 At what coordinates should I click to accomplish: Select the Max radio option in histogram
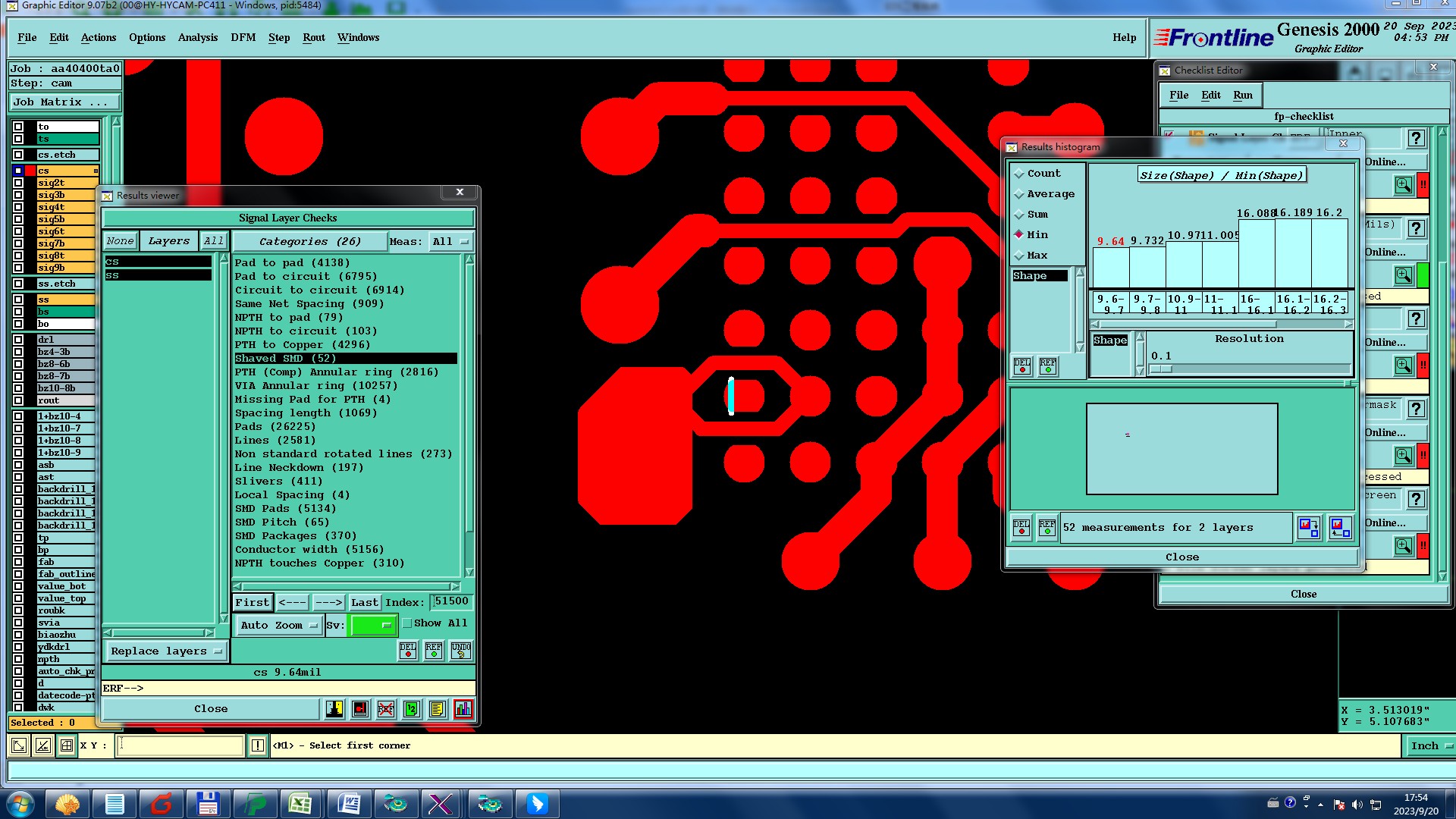click(1019, 256)
